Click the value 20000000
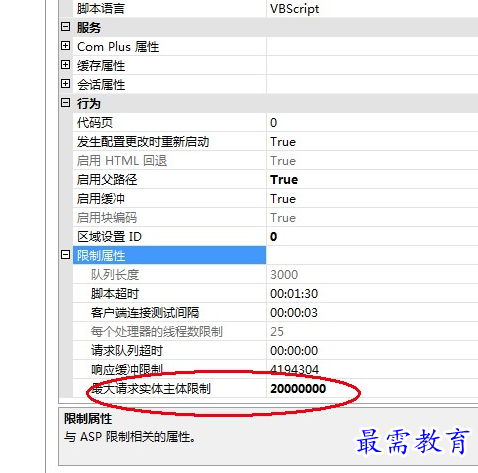 (372, 388)
